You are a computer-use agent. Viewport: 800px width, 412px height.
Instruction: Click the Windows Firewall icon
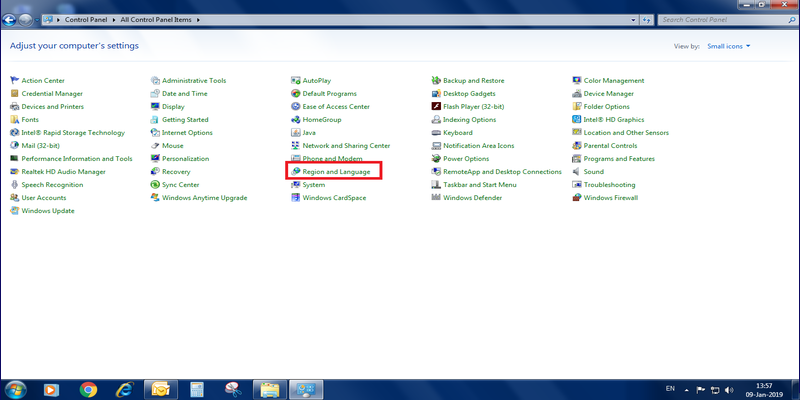point(577,198)
